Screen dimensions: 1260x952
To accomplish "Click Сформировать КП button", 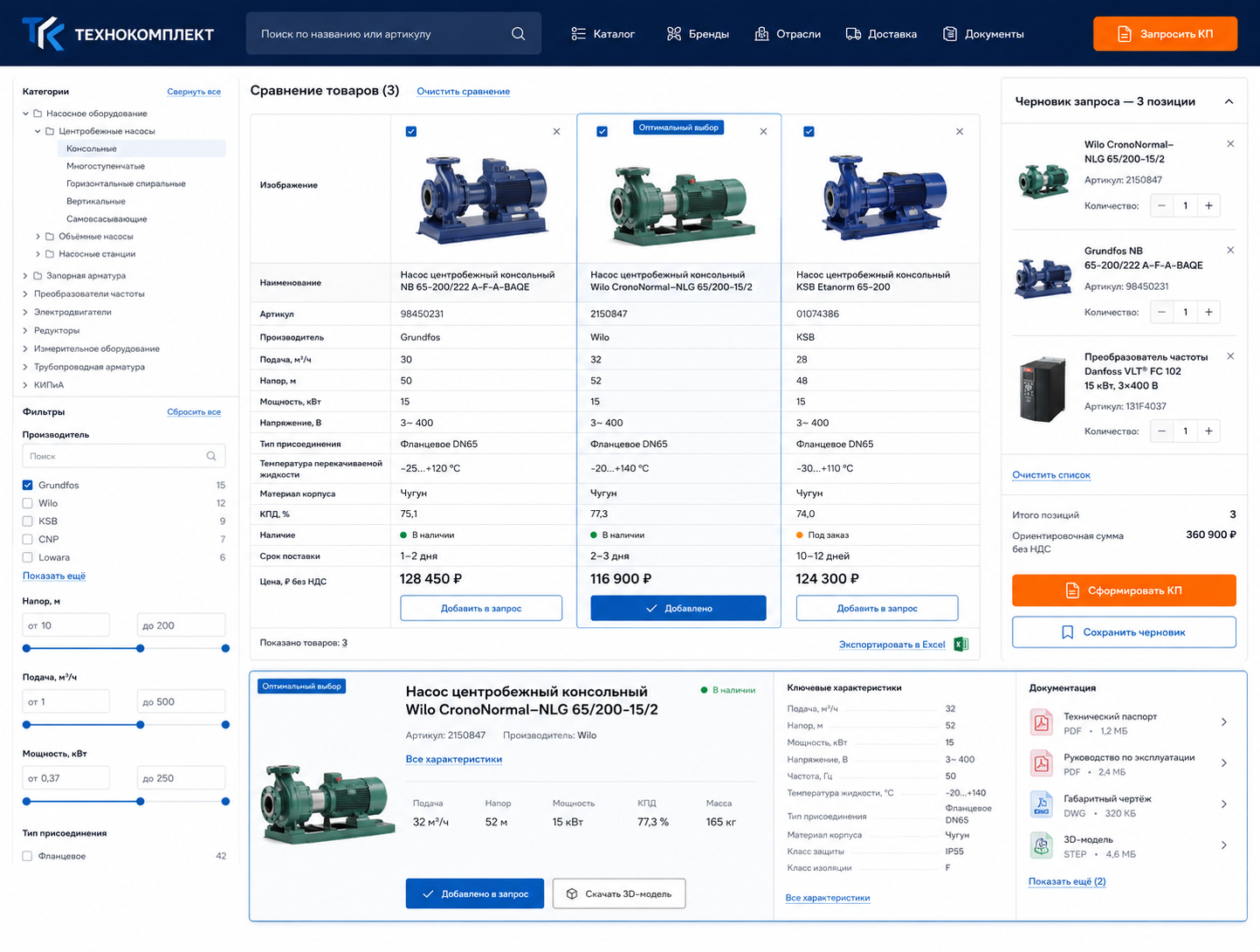I will pos(1124,590).
